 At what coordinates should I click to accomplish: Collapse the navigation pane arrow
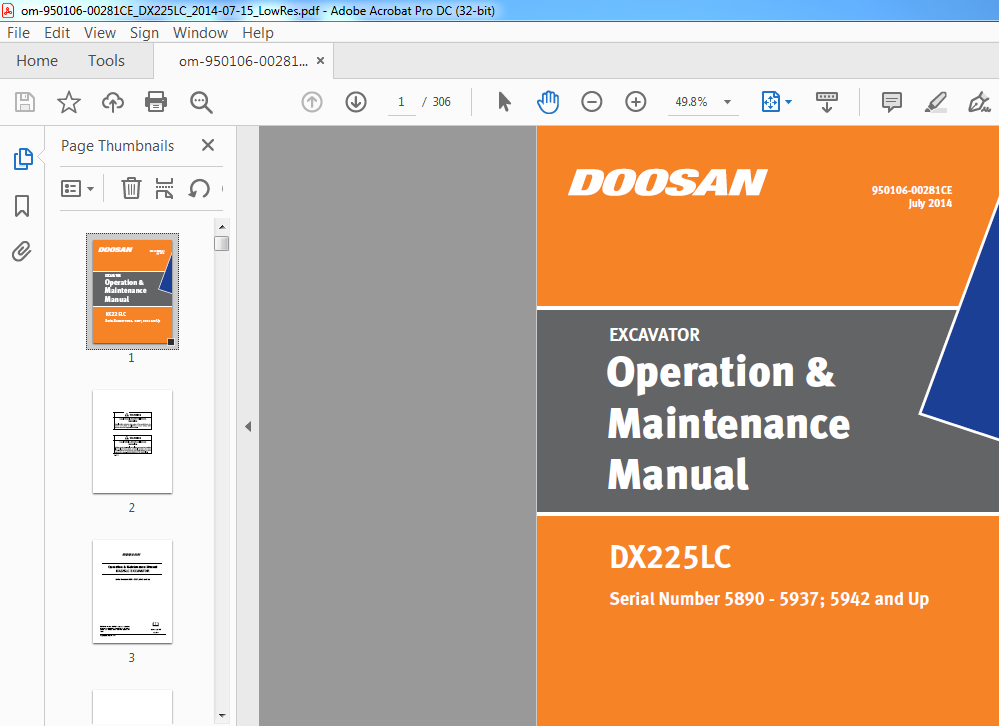[x=248, y=427]
